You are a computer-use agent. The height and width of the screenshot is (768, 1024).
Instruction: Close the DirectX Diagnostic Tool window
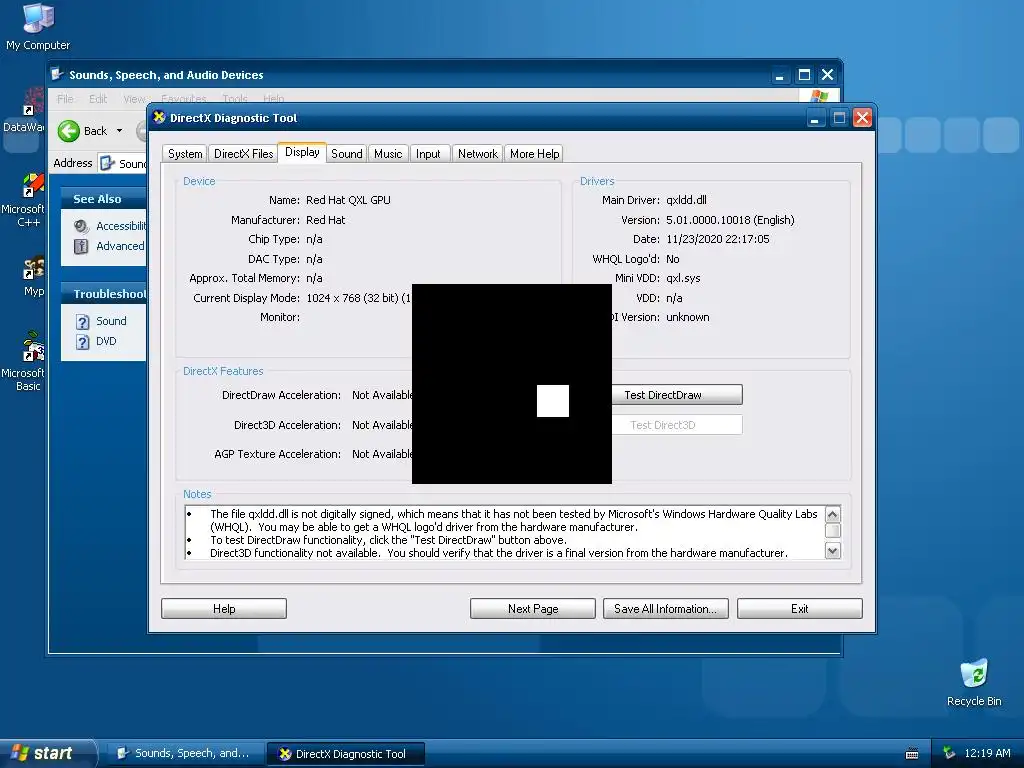pyautogui.click(x=863, y=118)
